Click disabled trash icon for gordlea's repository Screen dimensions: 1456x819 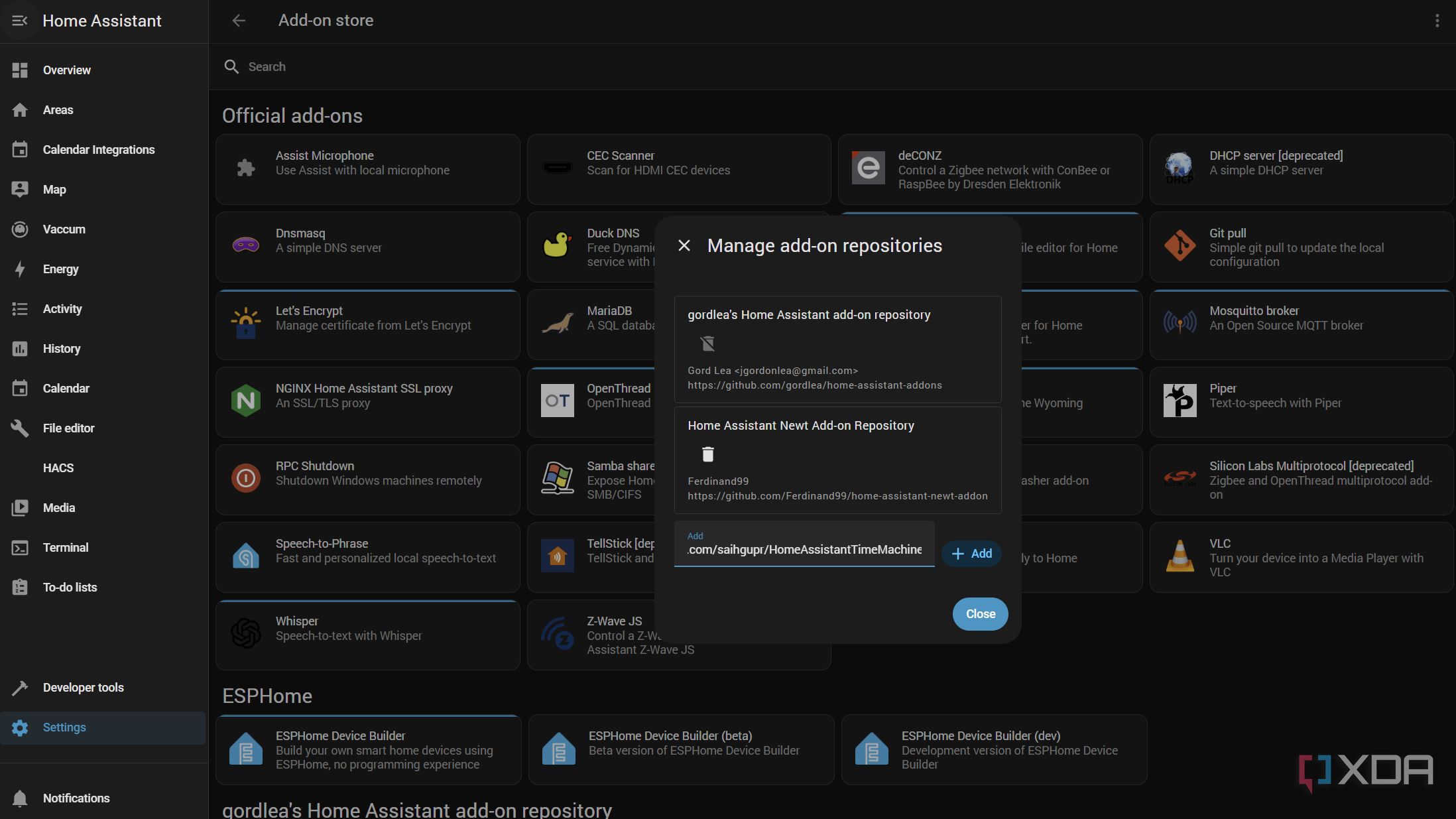coord(708,344)
